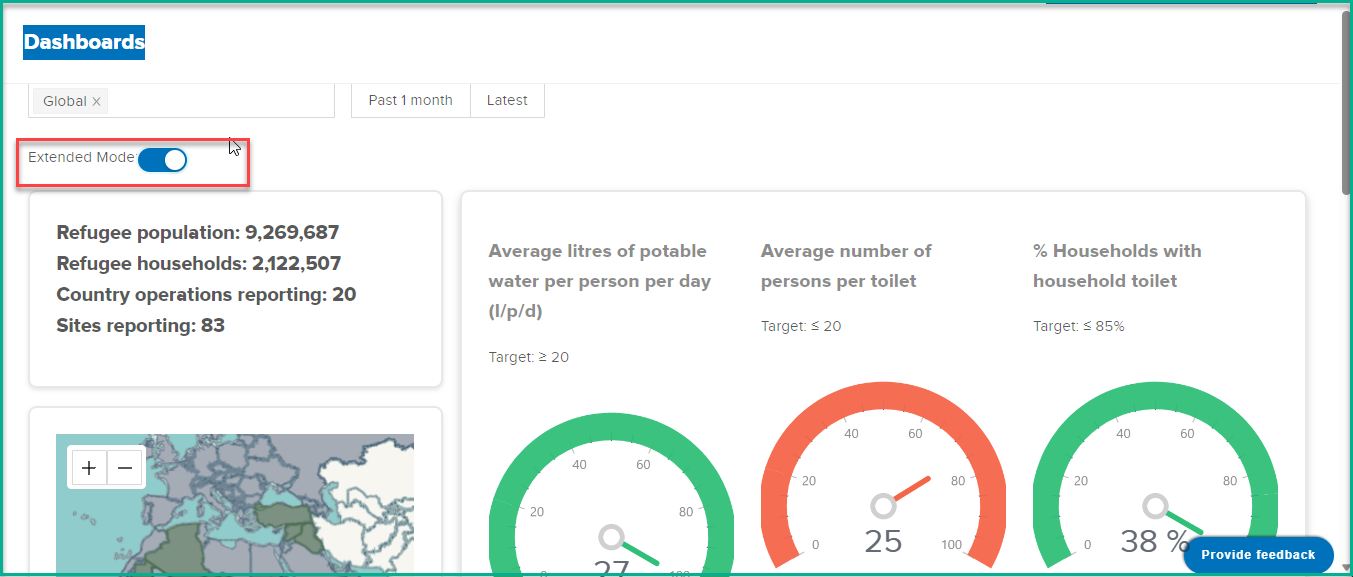This screenshot has height=577, width=1353.
Task: Click the Global tag chip
Action: pyautogui.click(x=70, y=101)
